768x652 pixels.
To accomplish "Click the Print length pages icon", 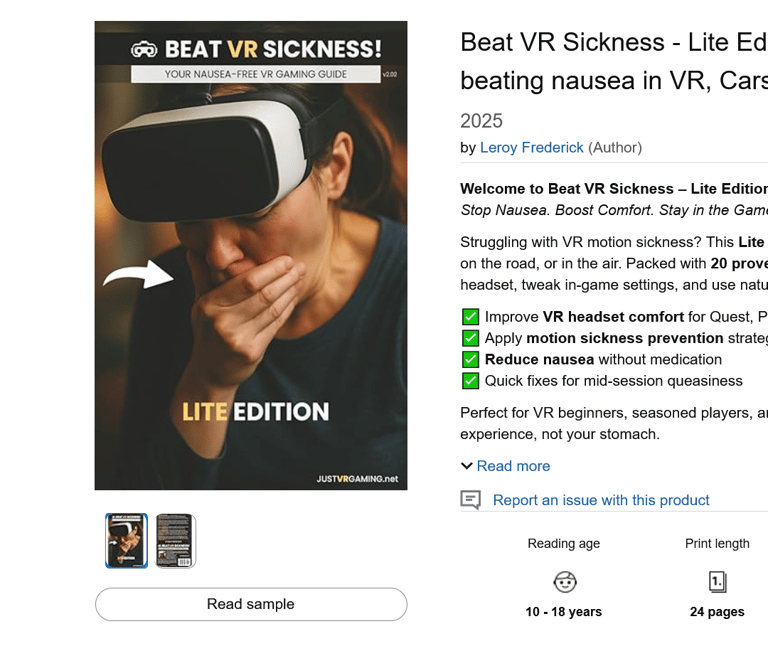I will coord(718,582).
